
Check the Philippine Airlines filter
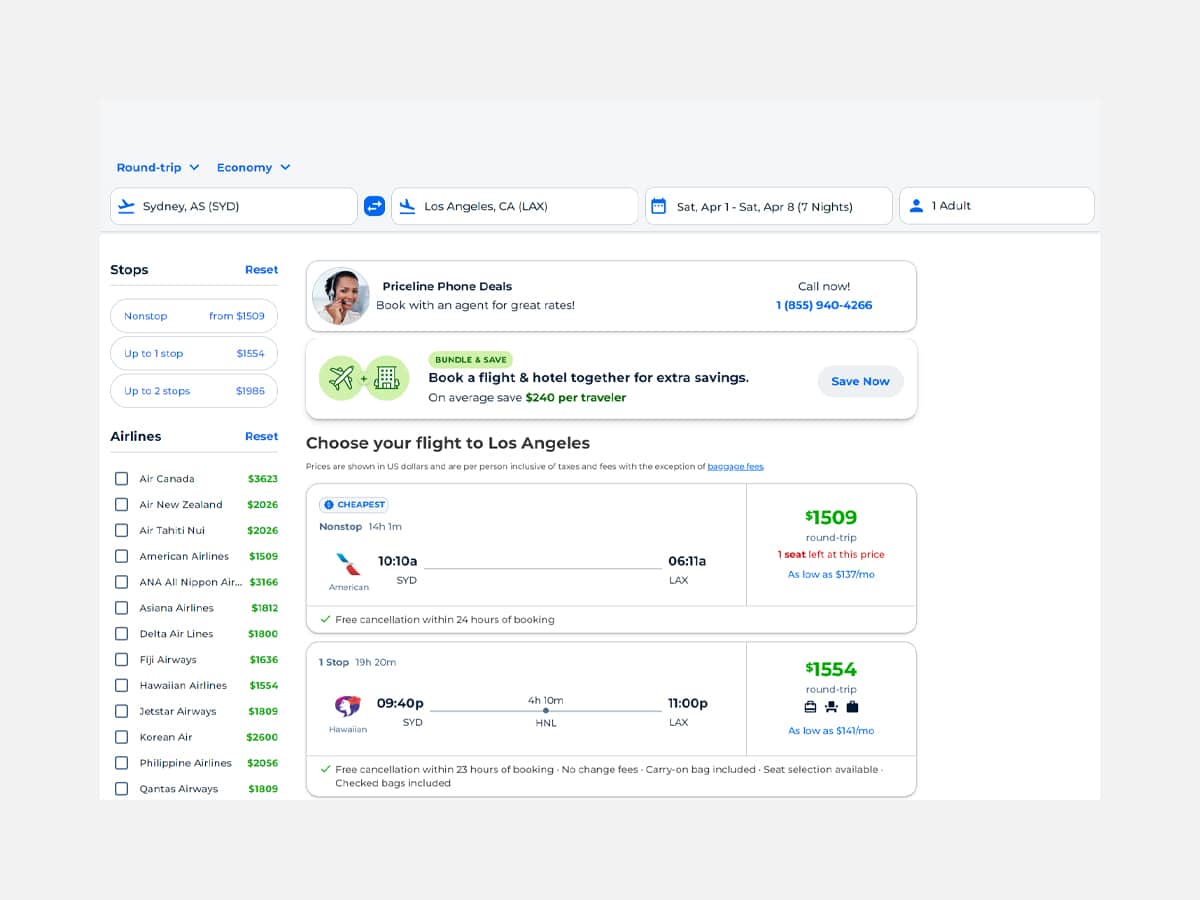point(121,763)
